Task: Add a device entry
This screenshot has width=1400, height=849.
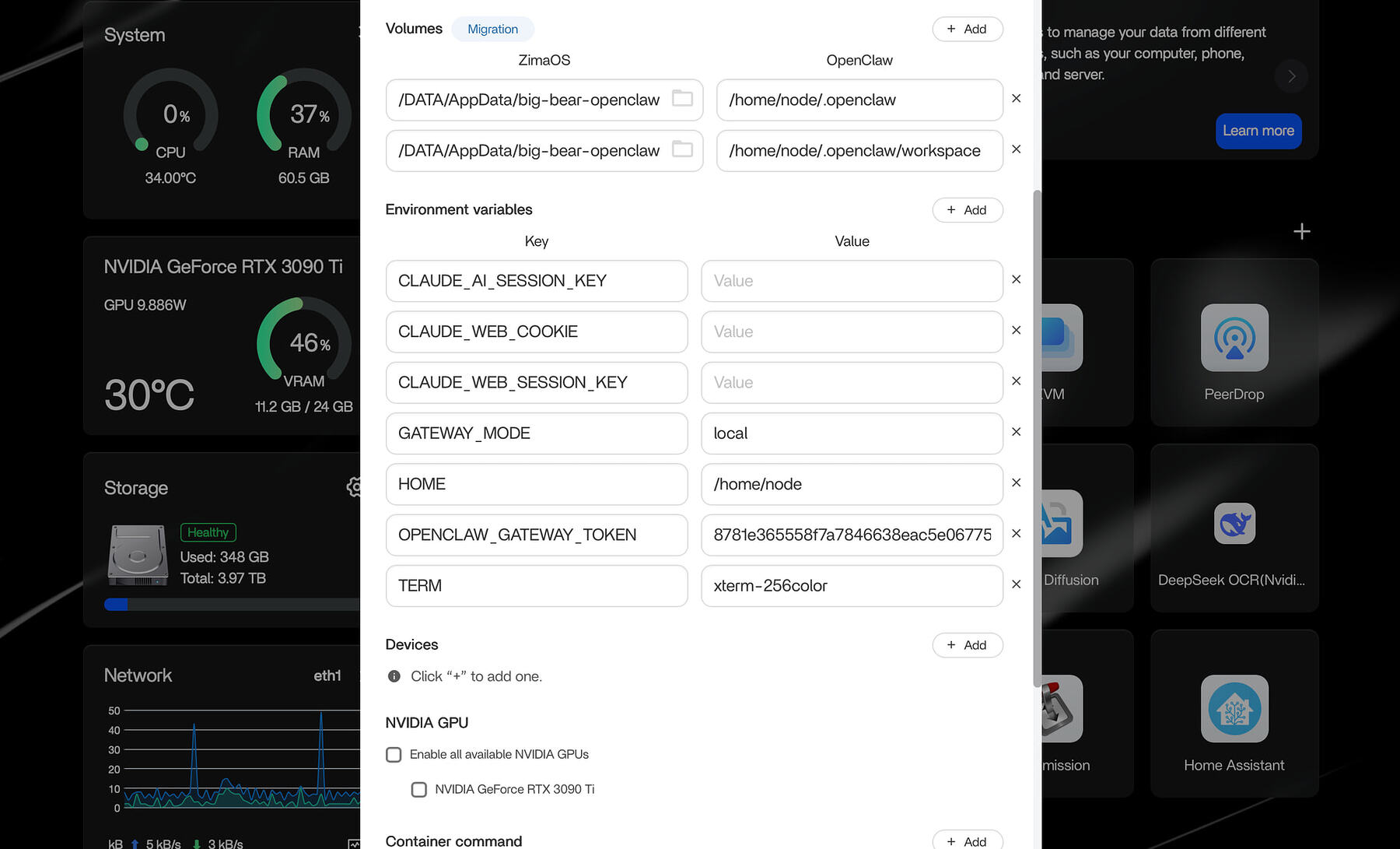Action: tap(967, 645)
